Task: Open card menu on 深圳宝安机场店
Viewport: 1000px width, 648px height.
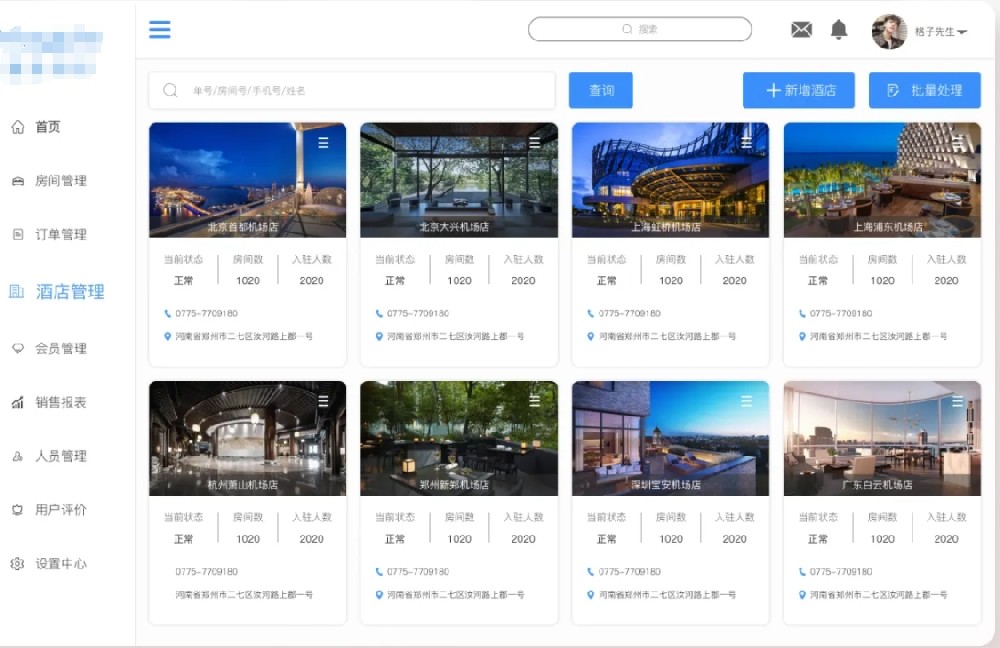Action: coord(746,401)
